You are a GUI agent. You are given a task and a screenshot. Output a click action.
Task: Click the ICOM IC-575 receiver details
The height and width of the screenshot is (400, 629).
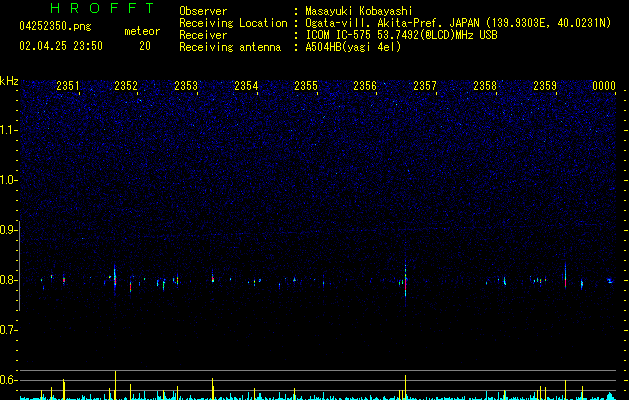tap(401, 35)
